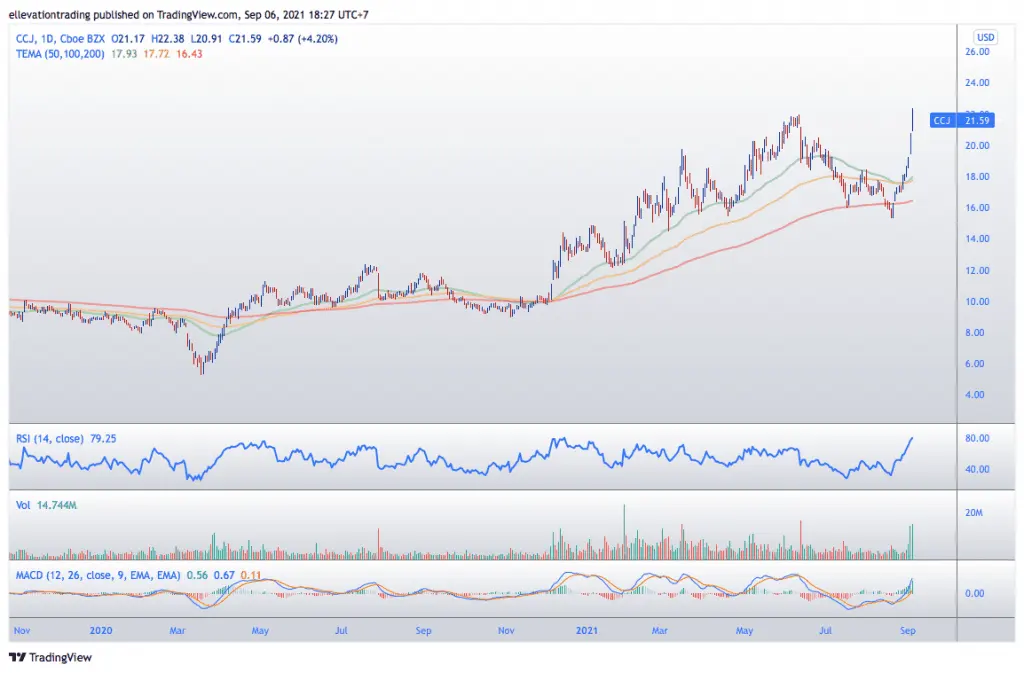
Task: Click the 26.00 price axis label
Action: [x=977, y=52]
